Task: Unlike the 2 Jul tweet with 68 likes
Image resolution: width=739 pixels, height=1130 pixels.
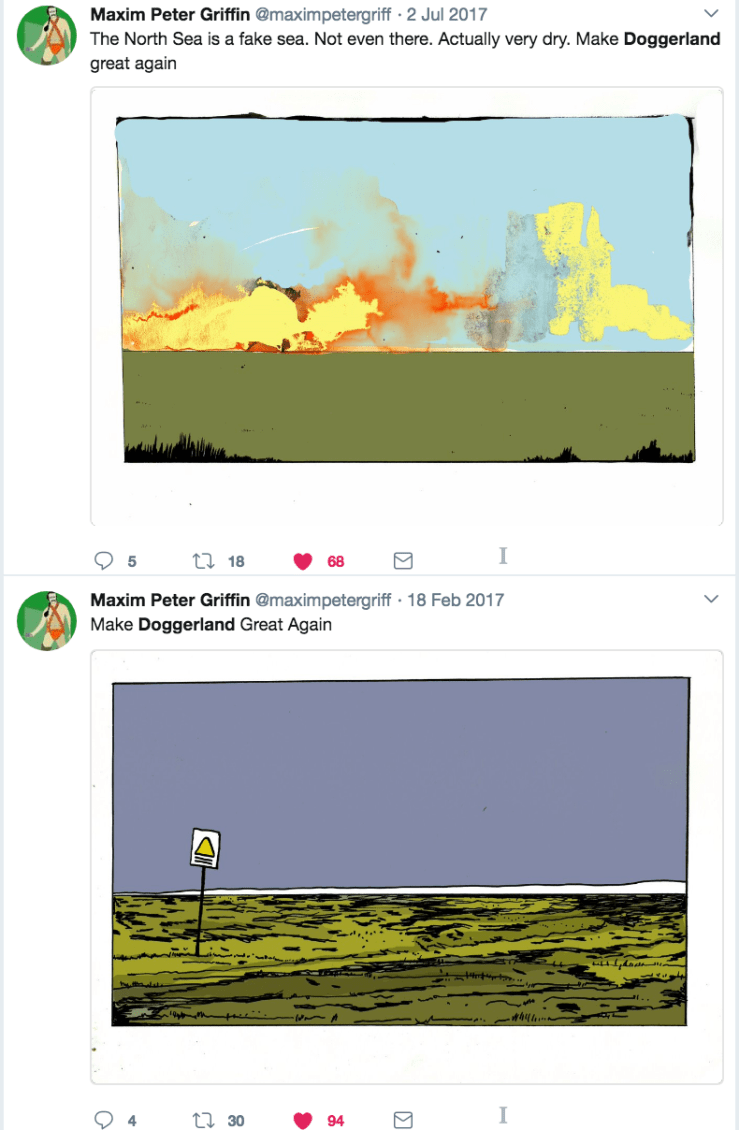Action: [x=303, y=561]
